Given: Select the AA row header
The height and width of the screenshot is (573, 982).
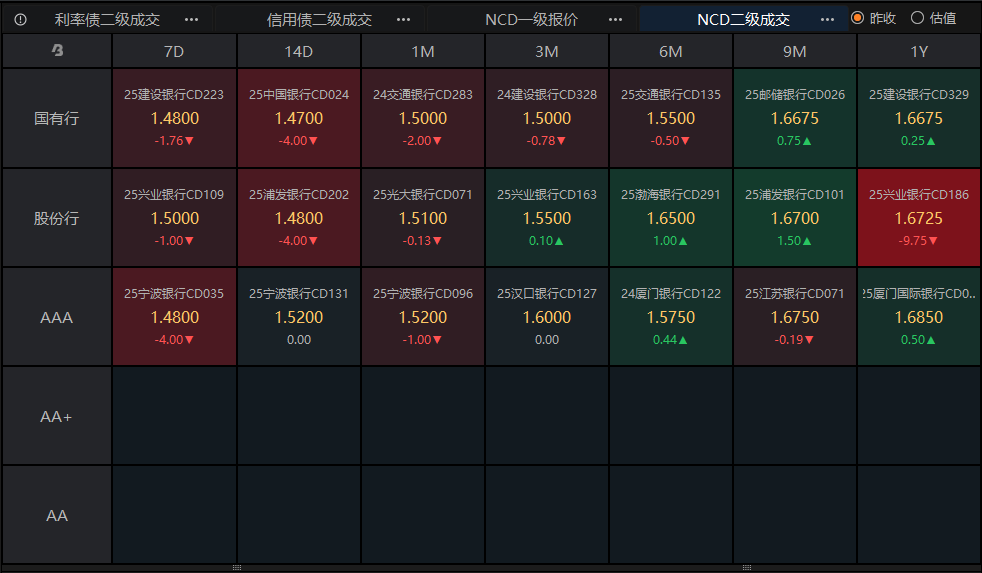Looking at the screenshot, I should 57,515.
